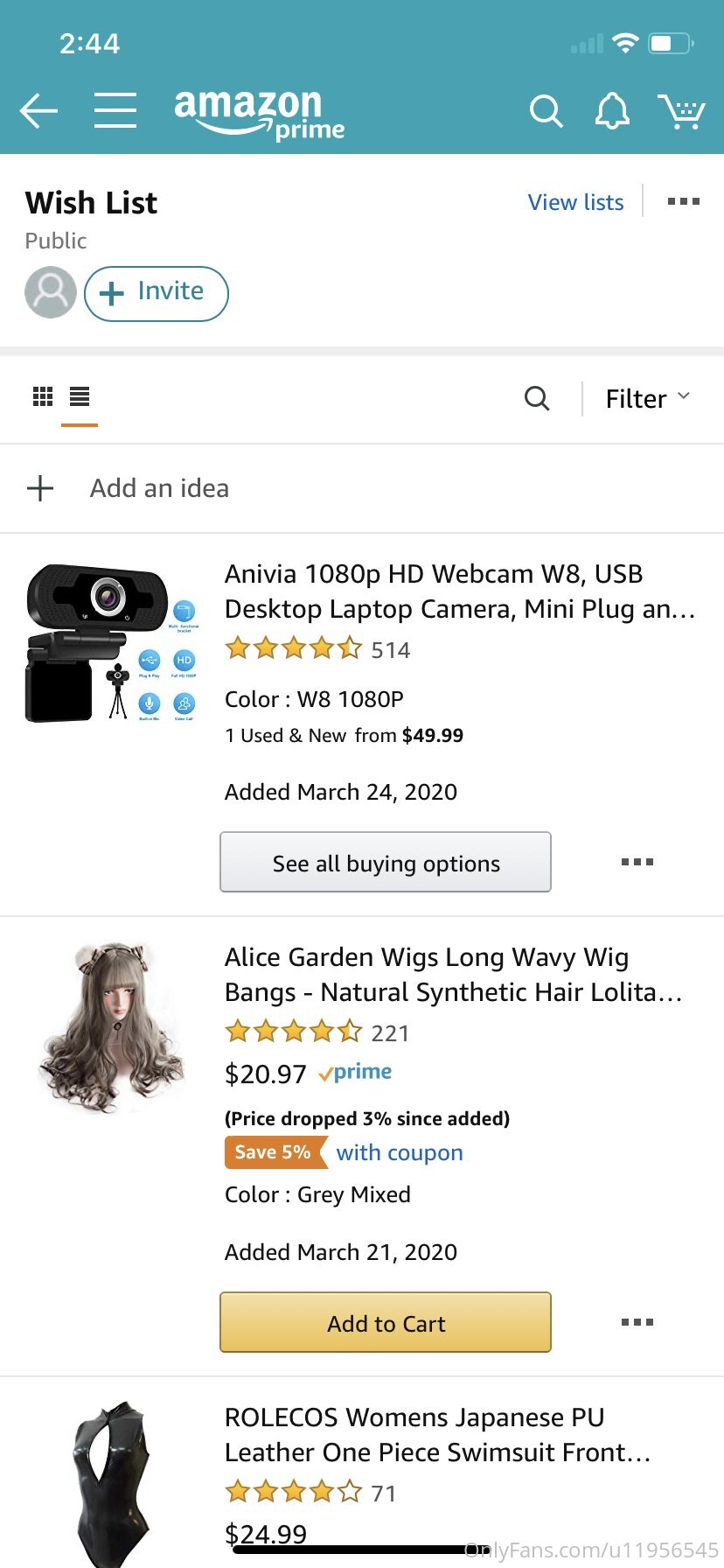Open the shopping cart
This screenshot has width=724, height=1568.
[x=682, y=111]
